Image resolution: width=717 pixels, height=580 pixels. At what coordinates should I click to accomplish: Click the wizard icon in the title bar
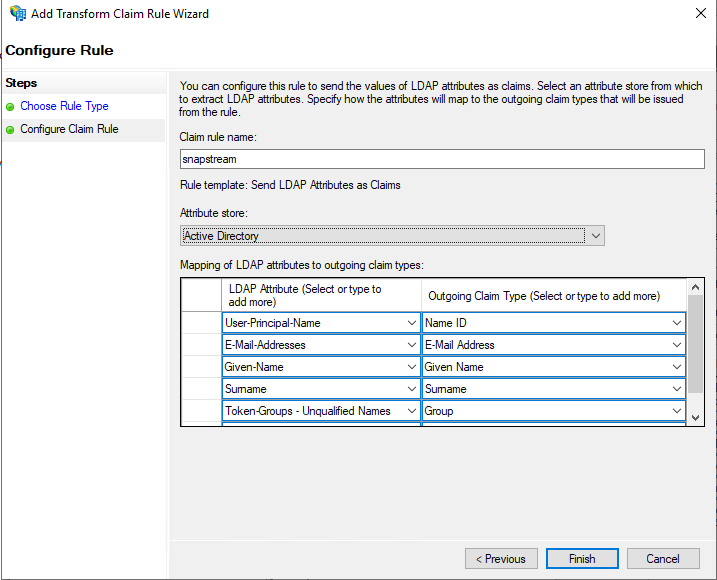click(x=18, y=13)
